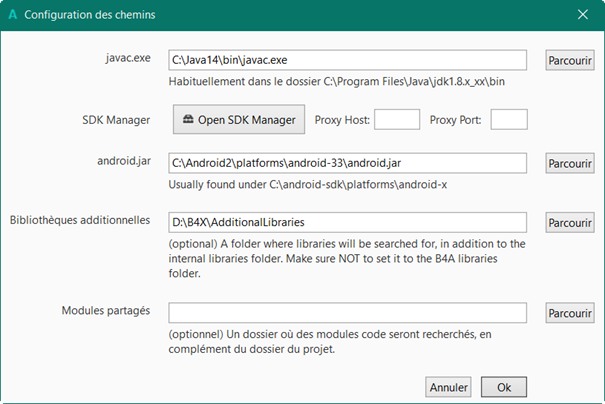605x404 pixels.
Task: Confirm paths with the Ok button
Action: 504,386
